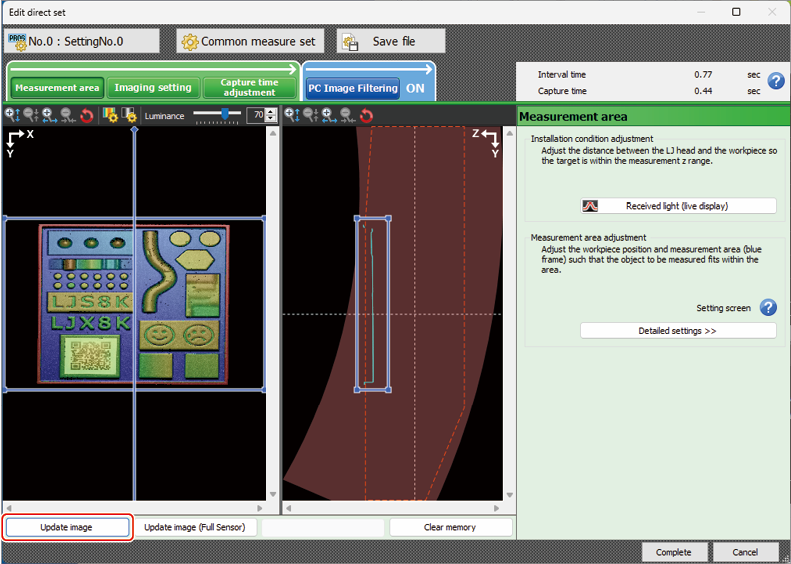Select the Capture time adjustment tab

(x=250, y=88)
